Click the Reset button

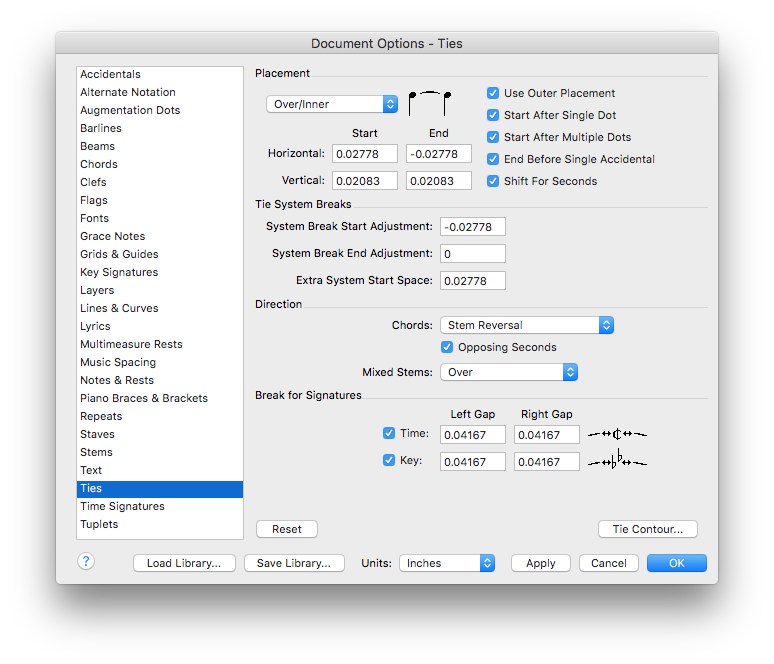click(287, 529)
